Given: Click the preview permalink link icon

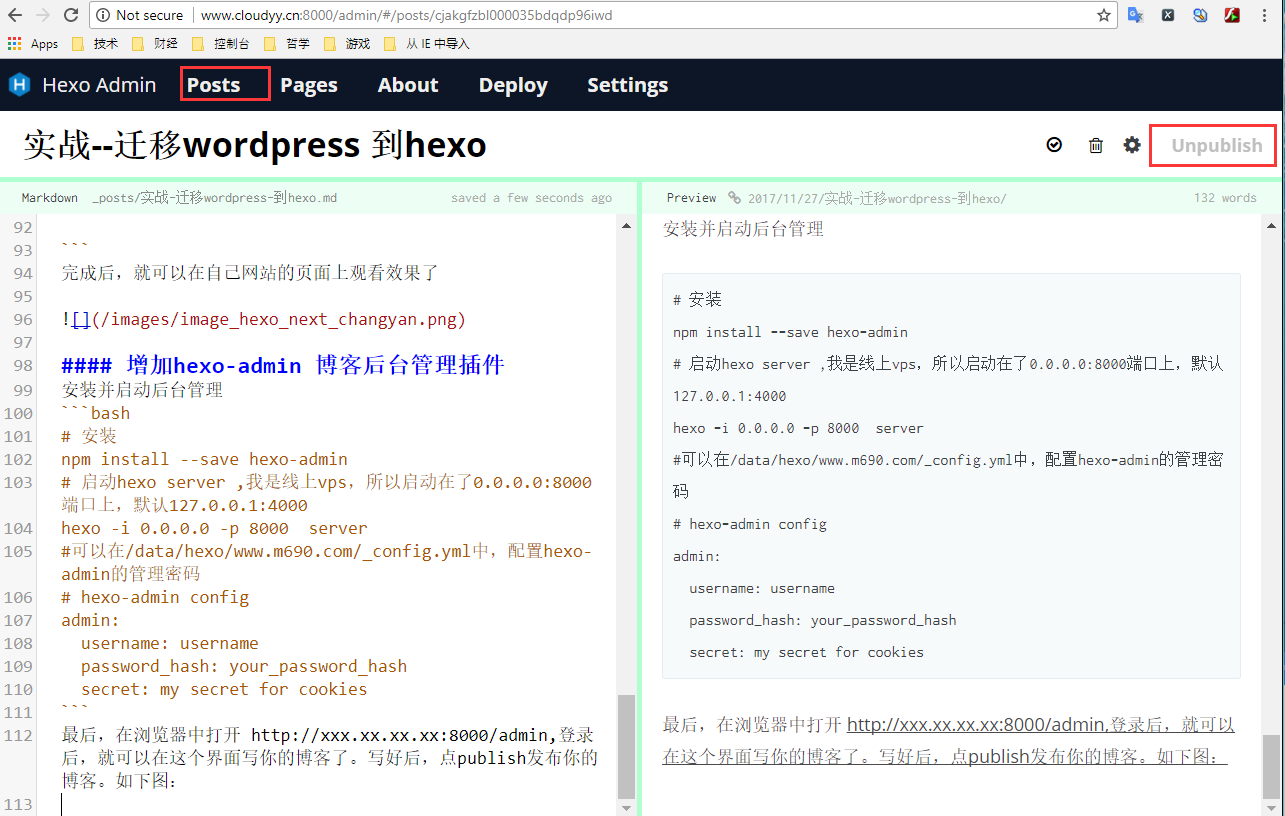Looking at the screenshot, I should pyautogui.click(x=735, y=198).
